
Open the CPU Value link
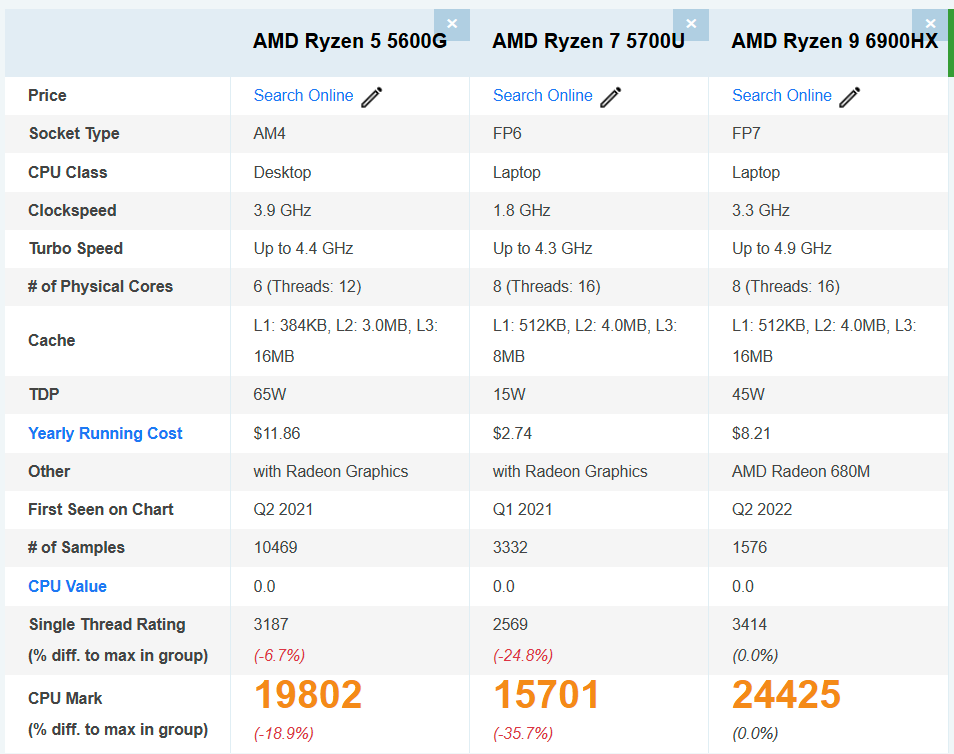(x=68, y=586)
